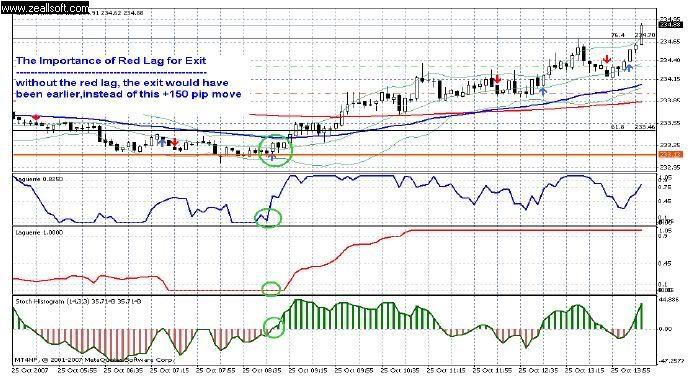Select the orange horizontal support line

[x=335, y=155]
